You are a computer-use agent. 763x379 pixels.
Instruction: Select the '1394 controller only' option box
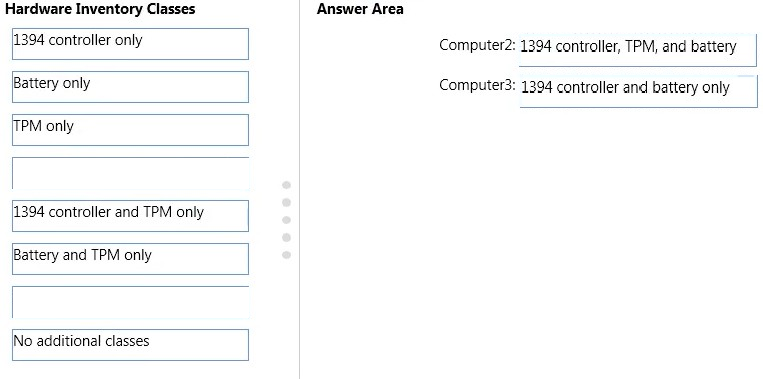pos(130,44)
